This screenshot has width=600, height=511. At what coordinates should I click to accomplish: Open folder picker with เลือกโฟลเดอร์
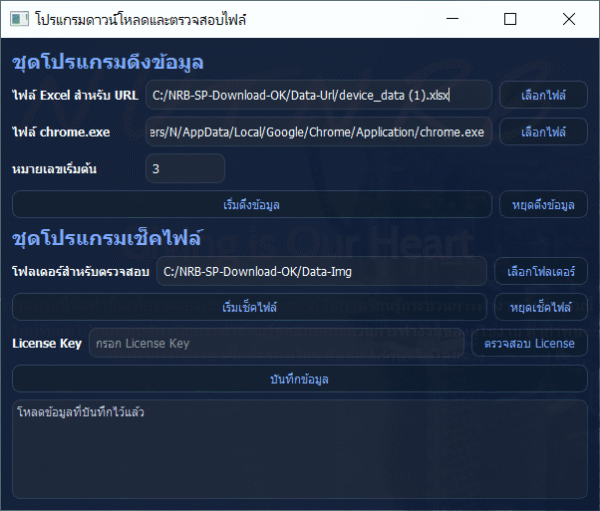click(x=541, y=271)
